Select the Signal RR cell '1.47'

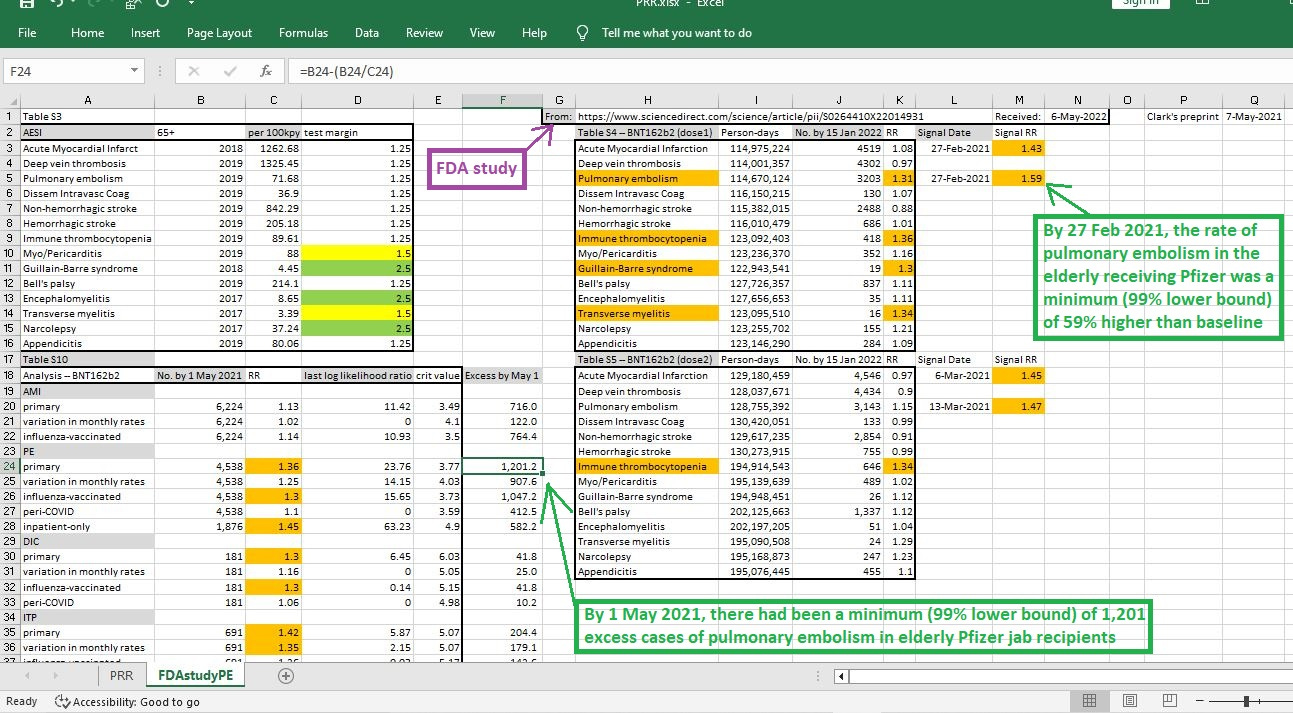click(1019, 406)
